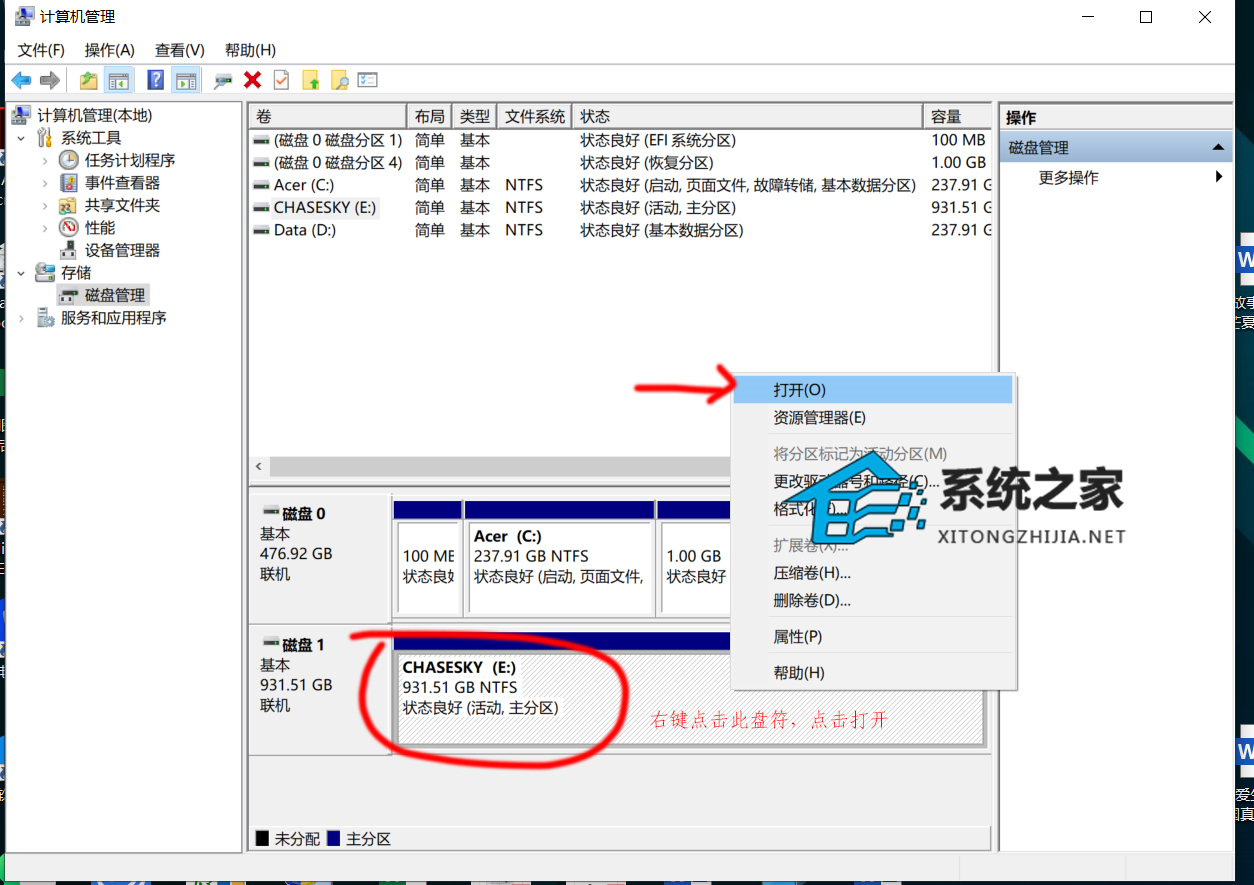Select the 事件查看器 tree item
The width and height of the screenshot is (1254, 885).
pyautogui.click(x=122, y=182)
